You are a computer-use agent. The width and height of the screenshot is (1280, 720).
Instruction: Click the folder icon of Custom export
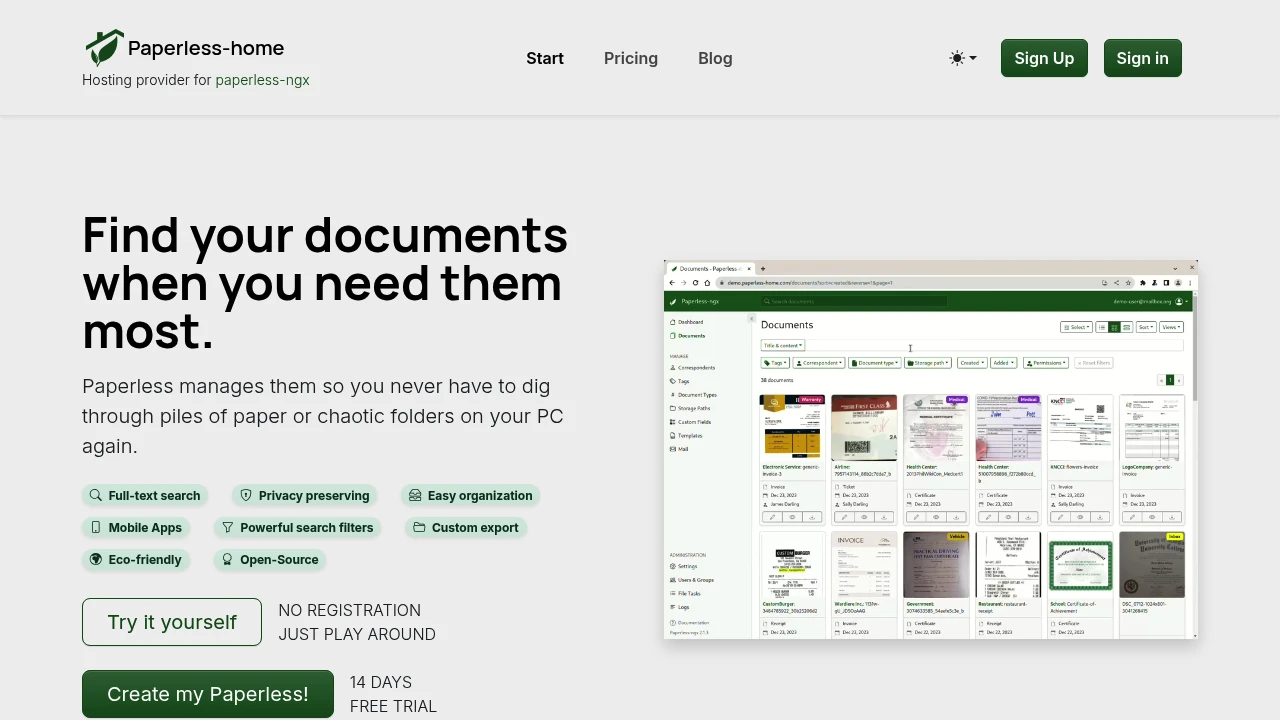pyautogui.click(x=419, y=527)
